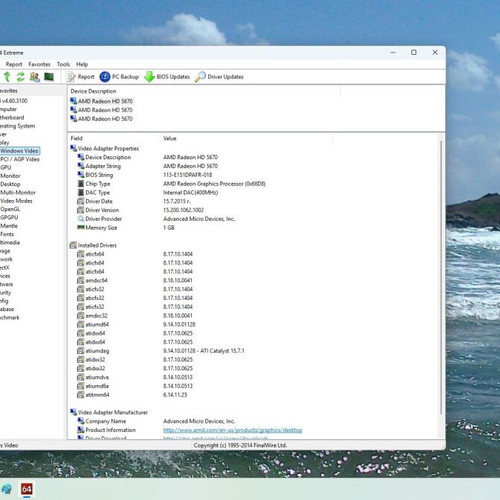Image resolution: width=500 pixels, height=500 pixels.
Task: Open the Report toolbar button
Action: click(x=80, y=77)
